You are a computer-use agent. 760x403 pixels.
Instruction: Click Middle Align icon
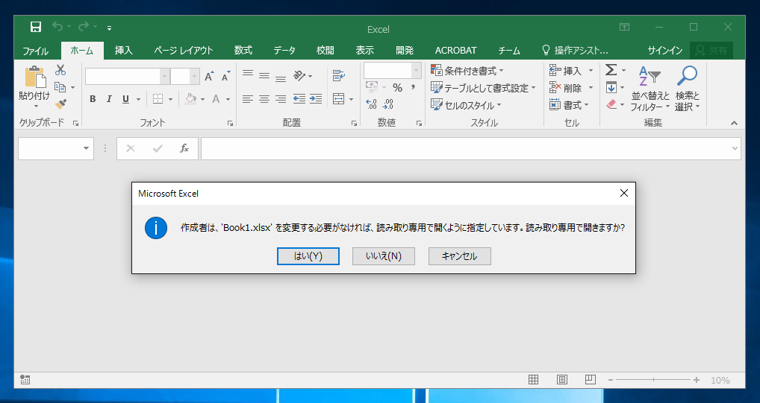point(264,76)
